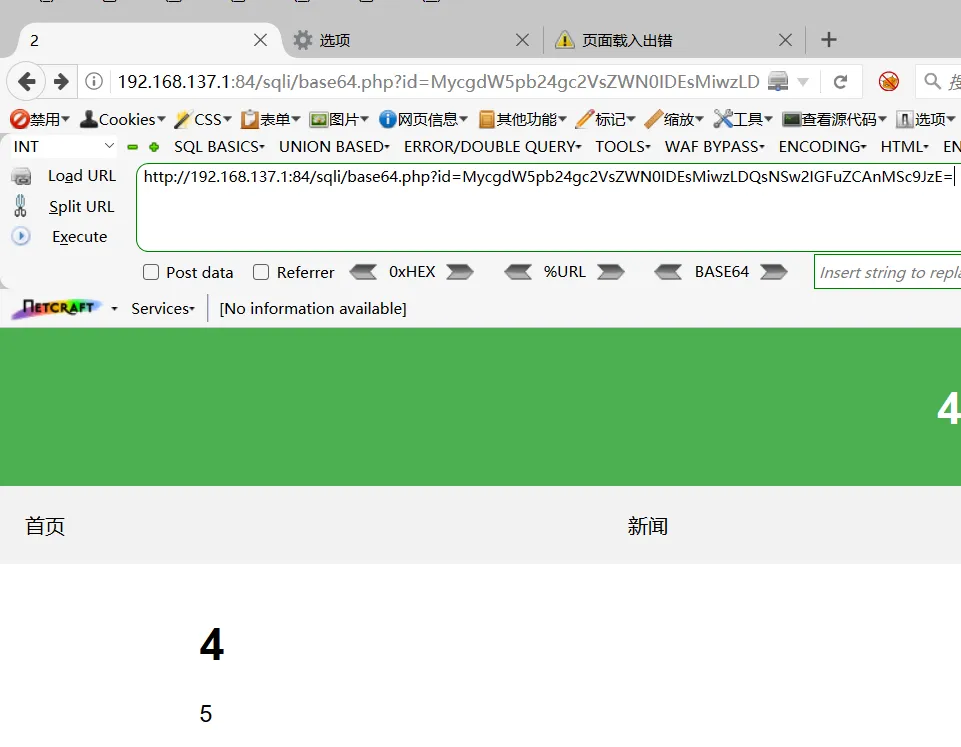Enable the Referrer checkbox

pyautogui.click(x=261, y=272)
